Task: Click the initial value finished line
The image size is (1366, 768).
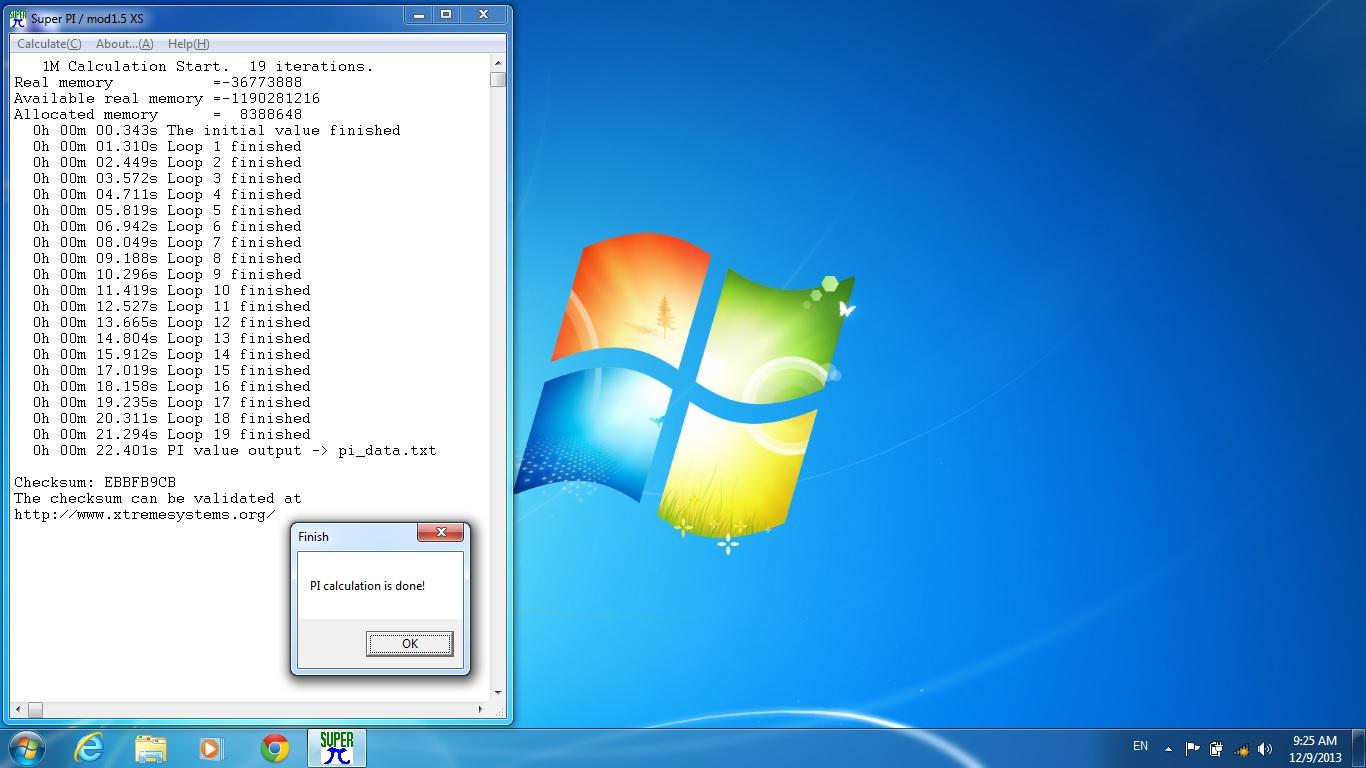Action: tap(216, 131)
